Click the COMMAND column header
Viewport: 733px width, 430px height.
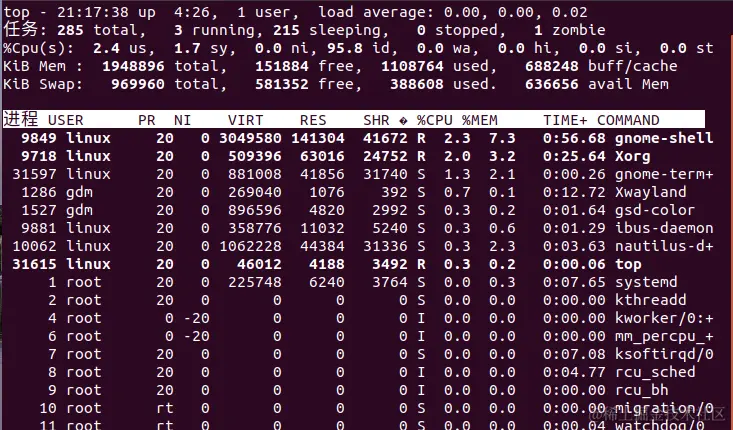(628, 120)
